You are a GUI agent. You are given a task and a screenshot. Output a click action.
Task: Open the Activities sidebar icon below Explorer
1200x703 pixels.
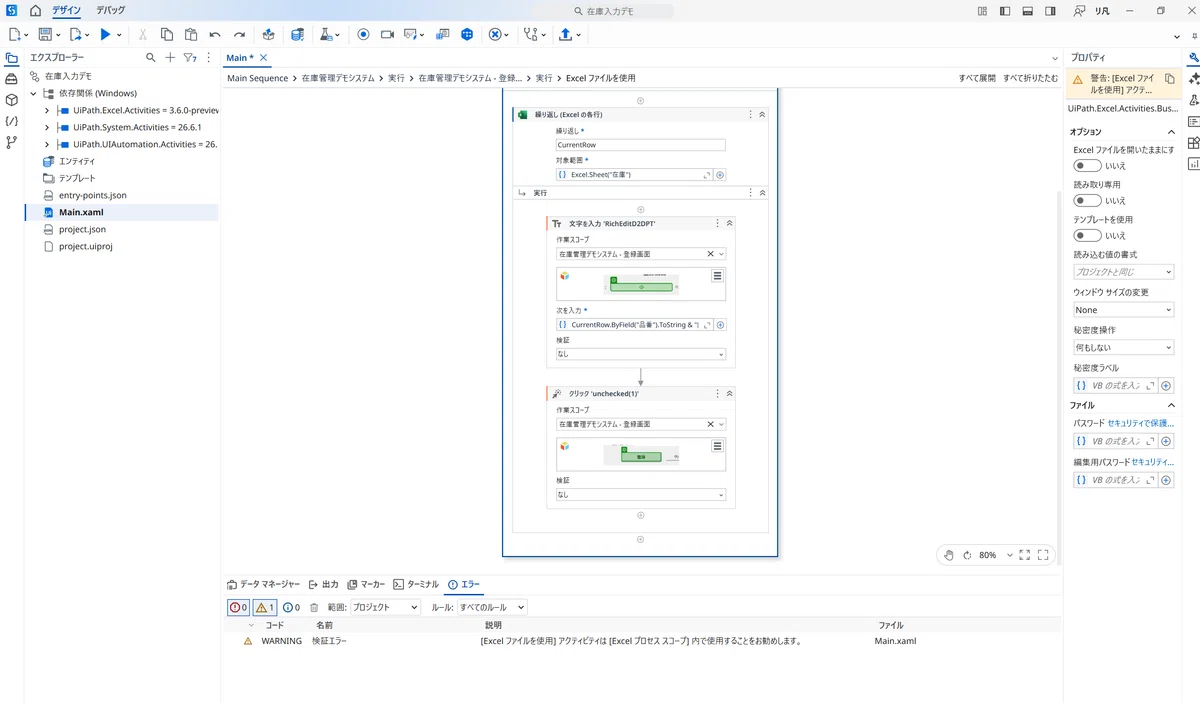(x=11, y=79)
